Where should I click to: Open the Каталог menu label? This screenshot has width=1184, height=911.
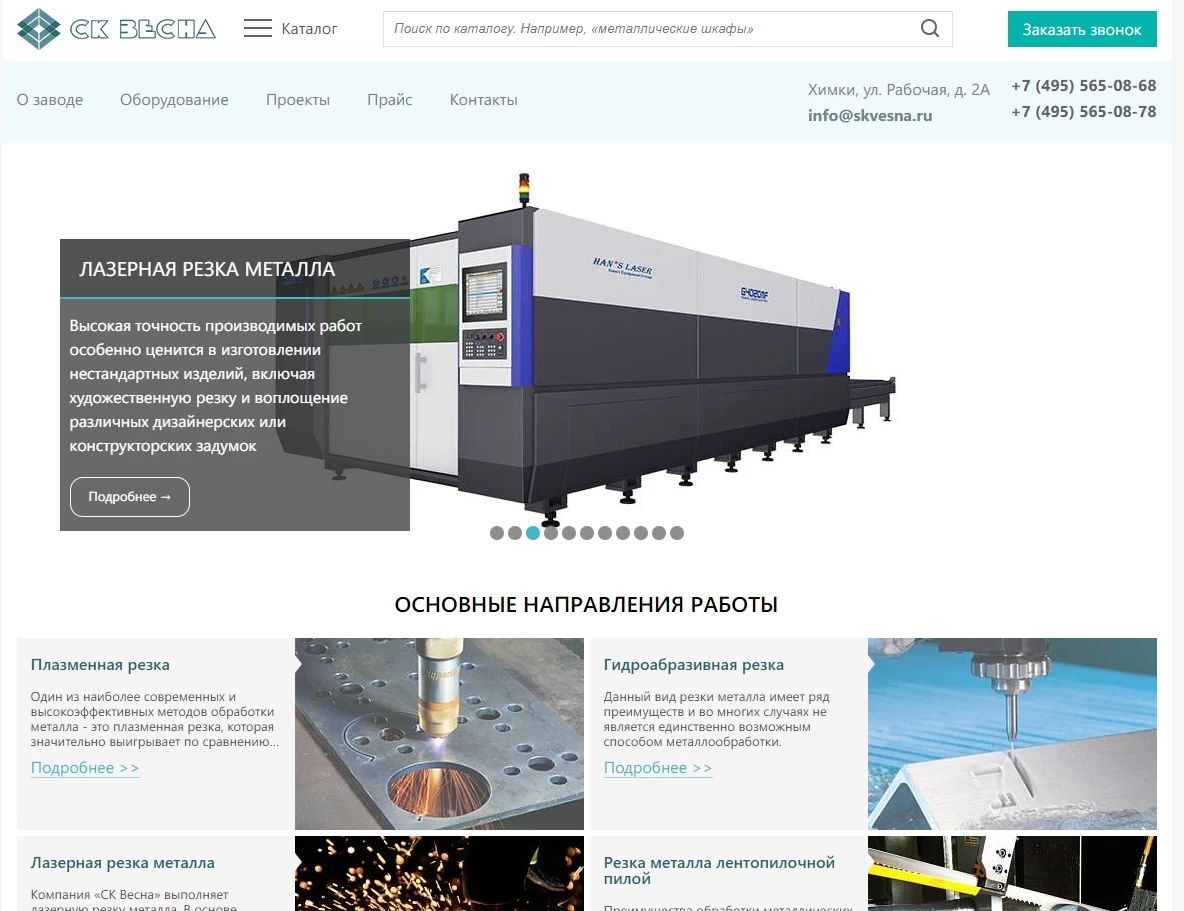309,29
